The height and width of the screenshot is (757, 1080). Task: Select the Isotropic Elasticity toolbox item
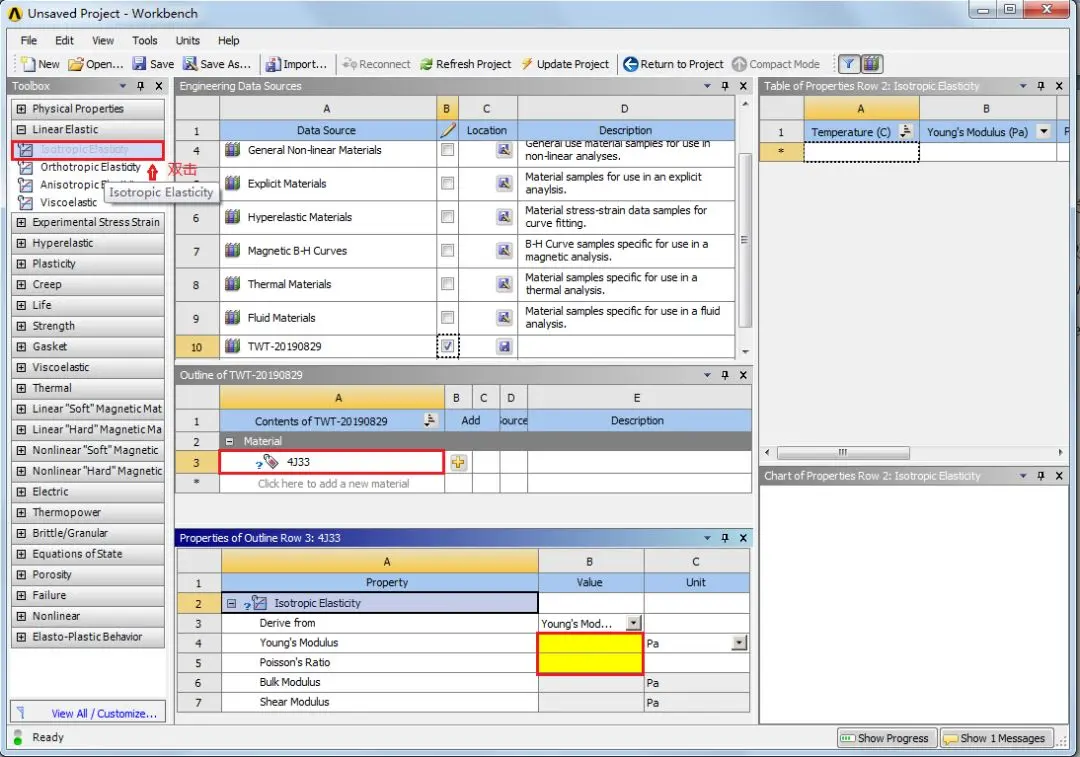tap(87, 149)
